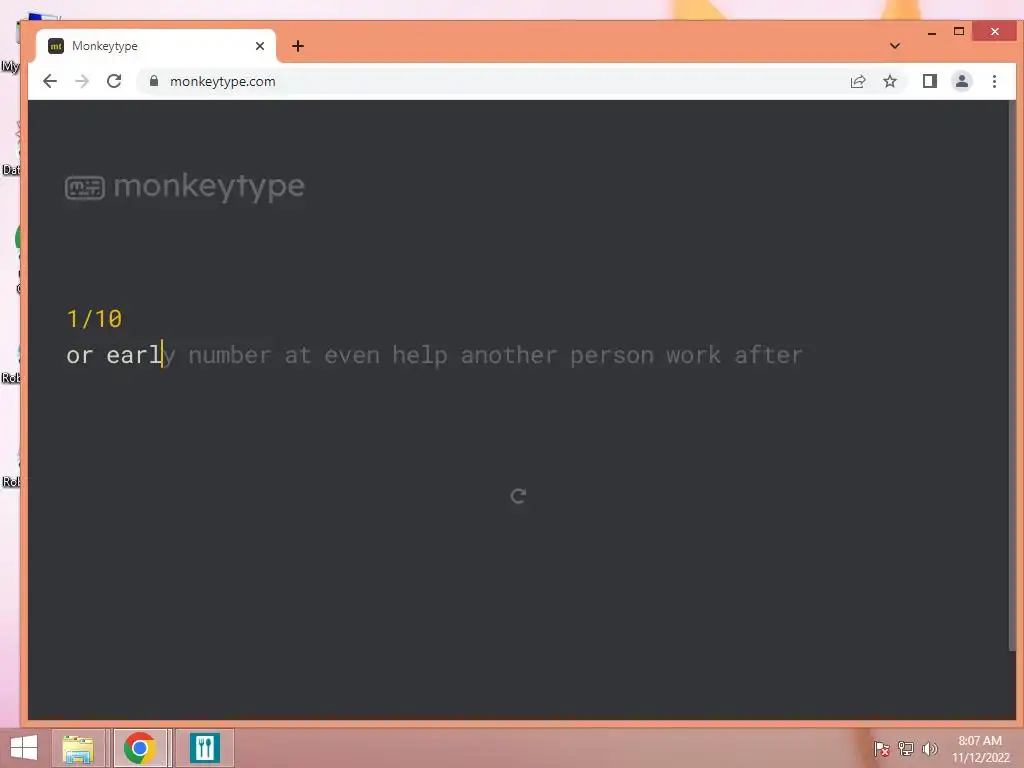Click the monkeytype logo icon
This screenshot has height=768, width=1024.
pyautogui.click(x=85, y=188)
